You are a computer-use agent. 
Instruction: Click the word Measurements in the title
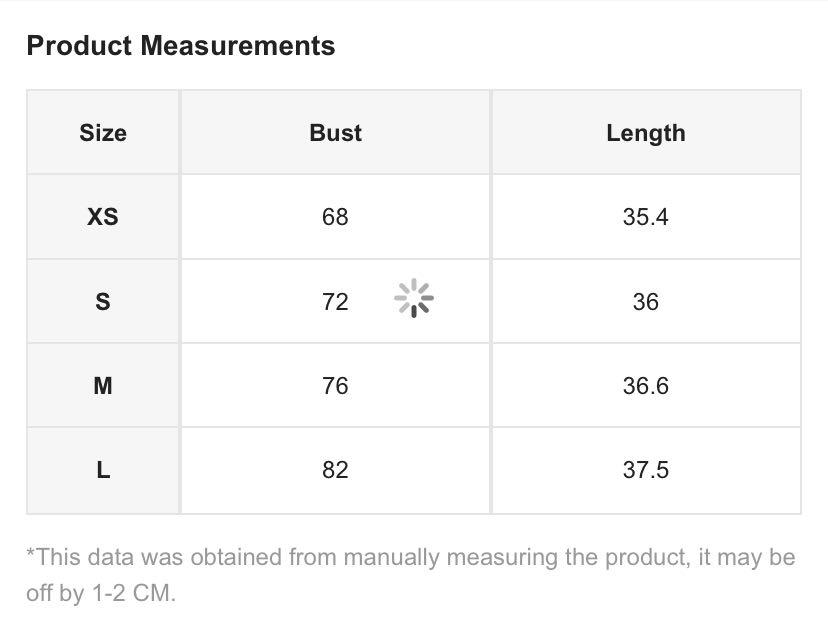click(x=238, y=45)
